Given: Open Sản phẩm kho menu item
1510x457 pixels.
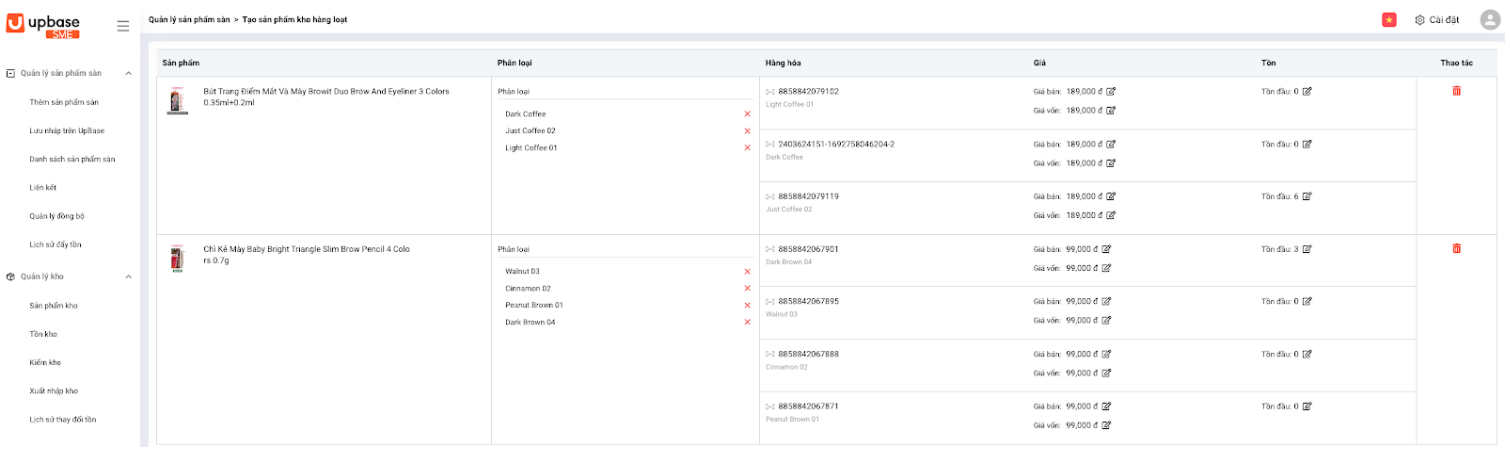Looking at the screenshot, I should [54, 305].
